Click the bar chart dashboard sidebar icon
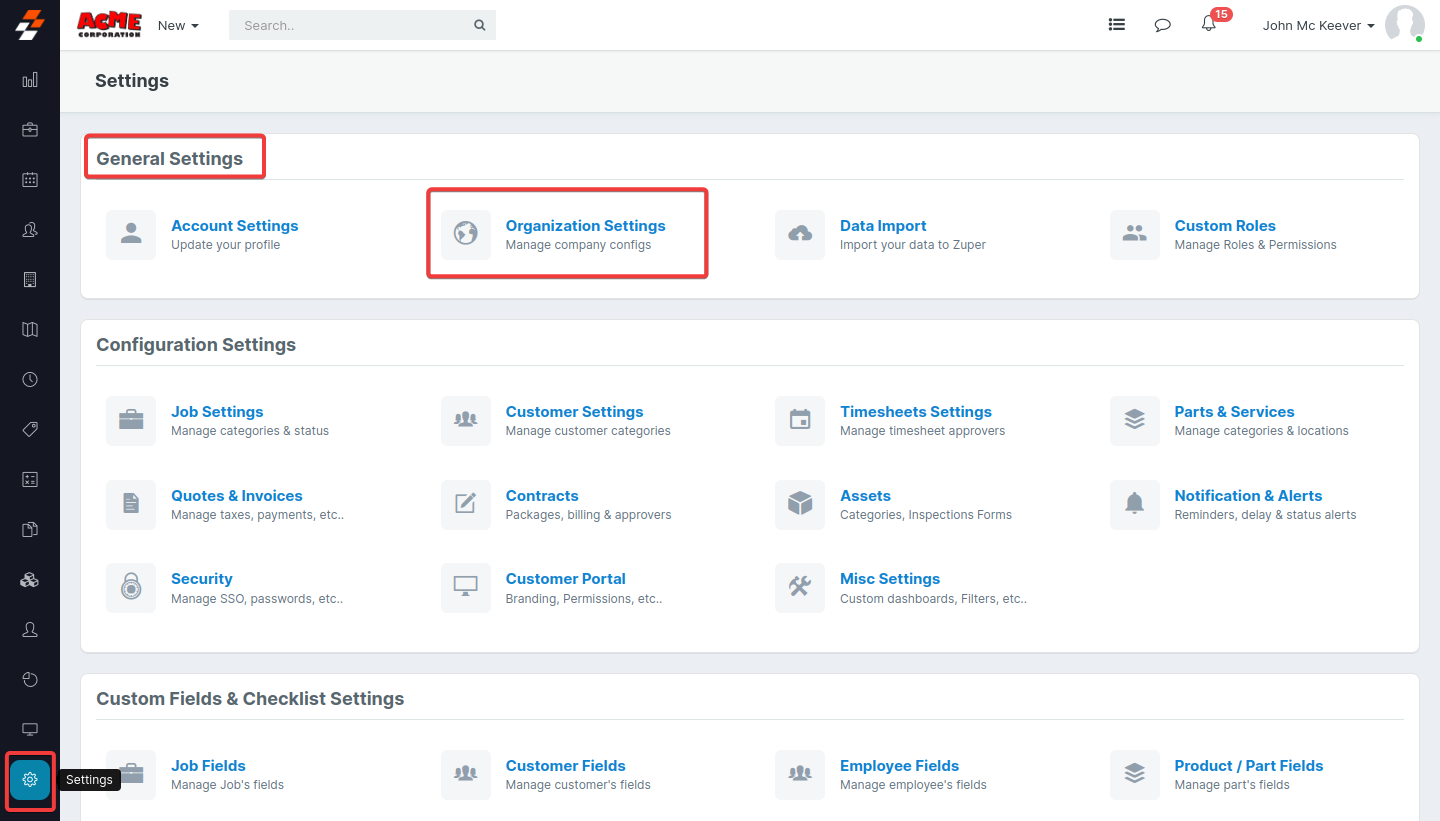 click(x=30, y=80)
